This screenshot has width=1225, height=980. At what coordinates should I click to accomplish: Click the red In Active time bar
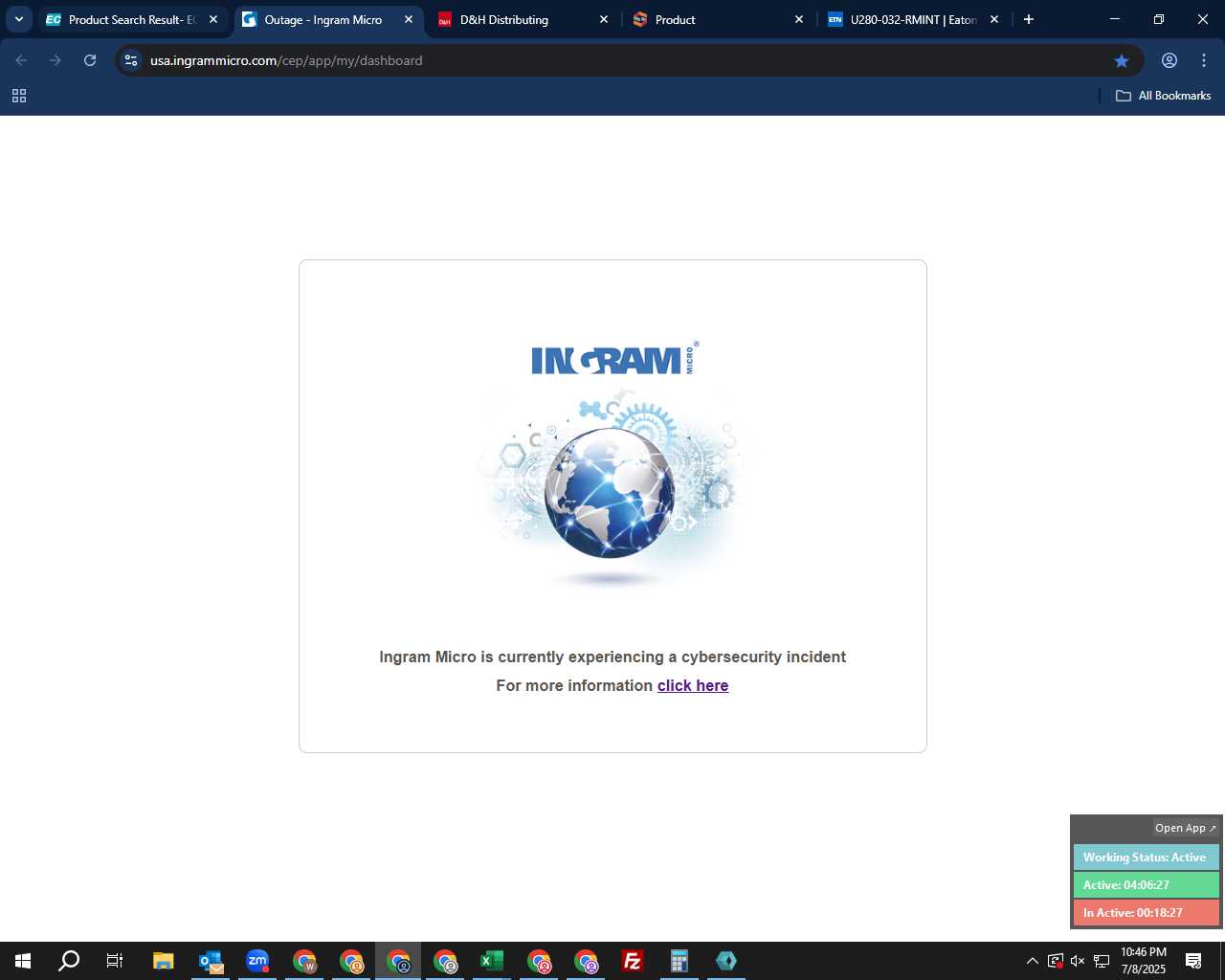coord(1146,913)
